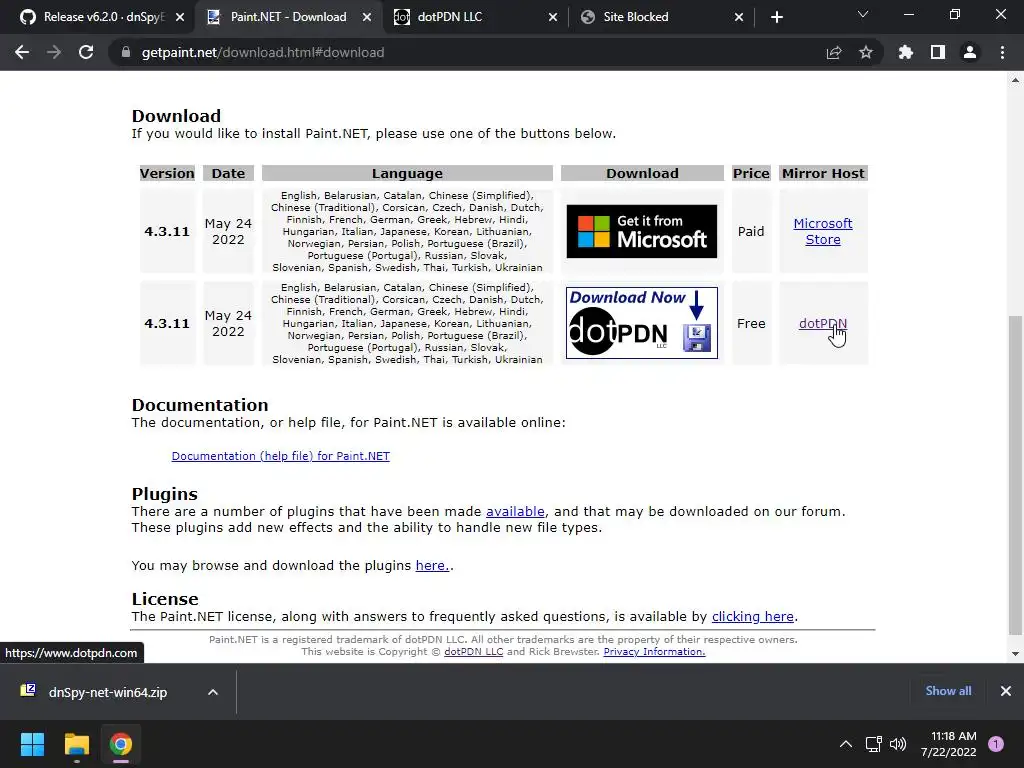This screenshot has height=768, width=1024.
Task: Open File Explorer from taskbar
Action: 76,744
